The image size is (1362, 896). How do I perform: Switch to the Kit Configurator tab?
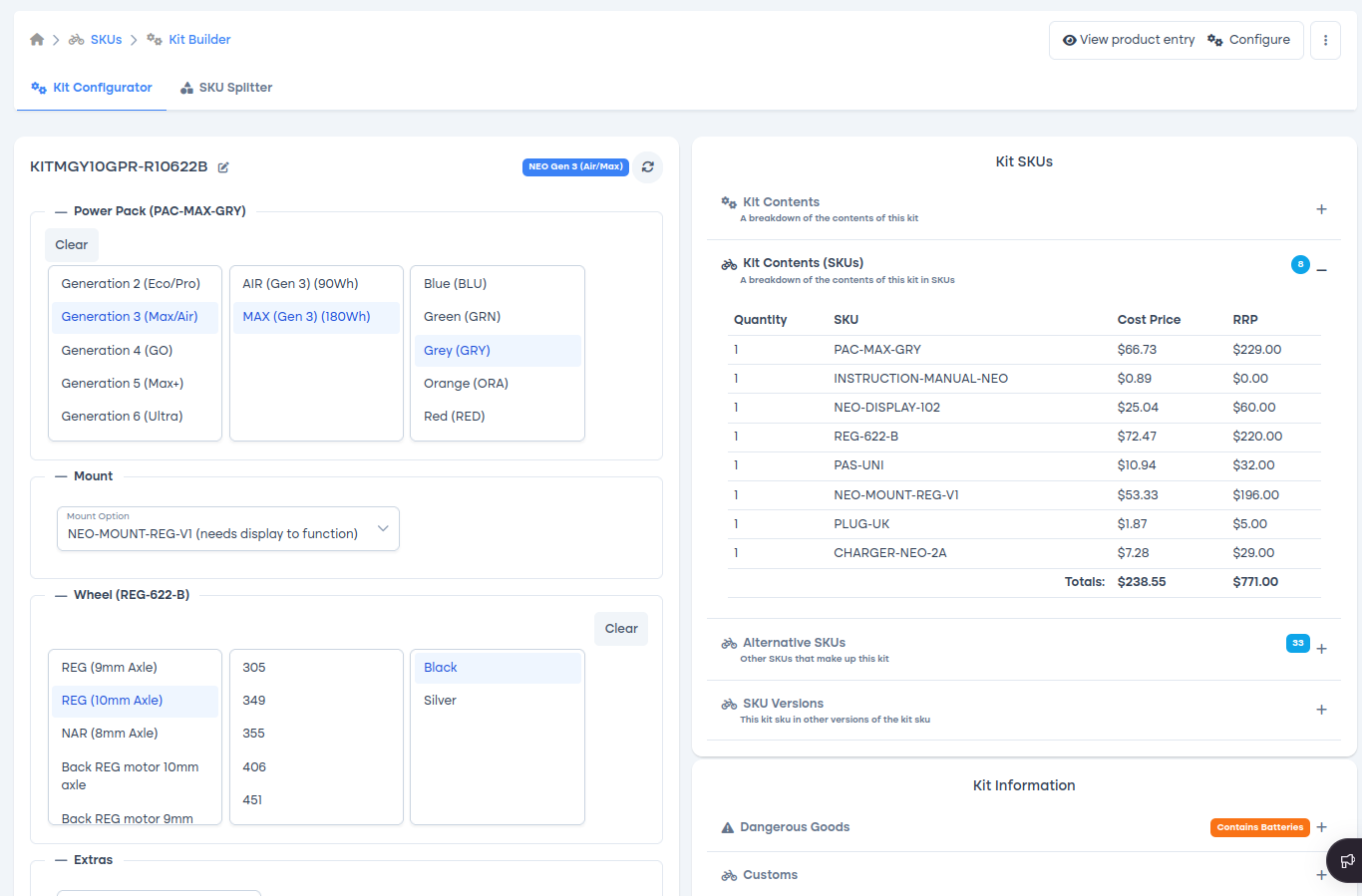click(92, 88)
